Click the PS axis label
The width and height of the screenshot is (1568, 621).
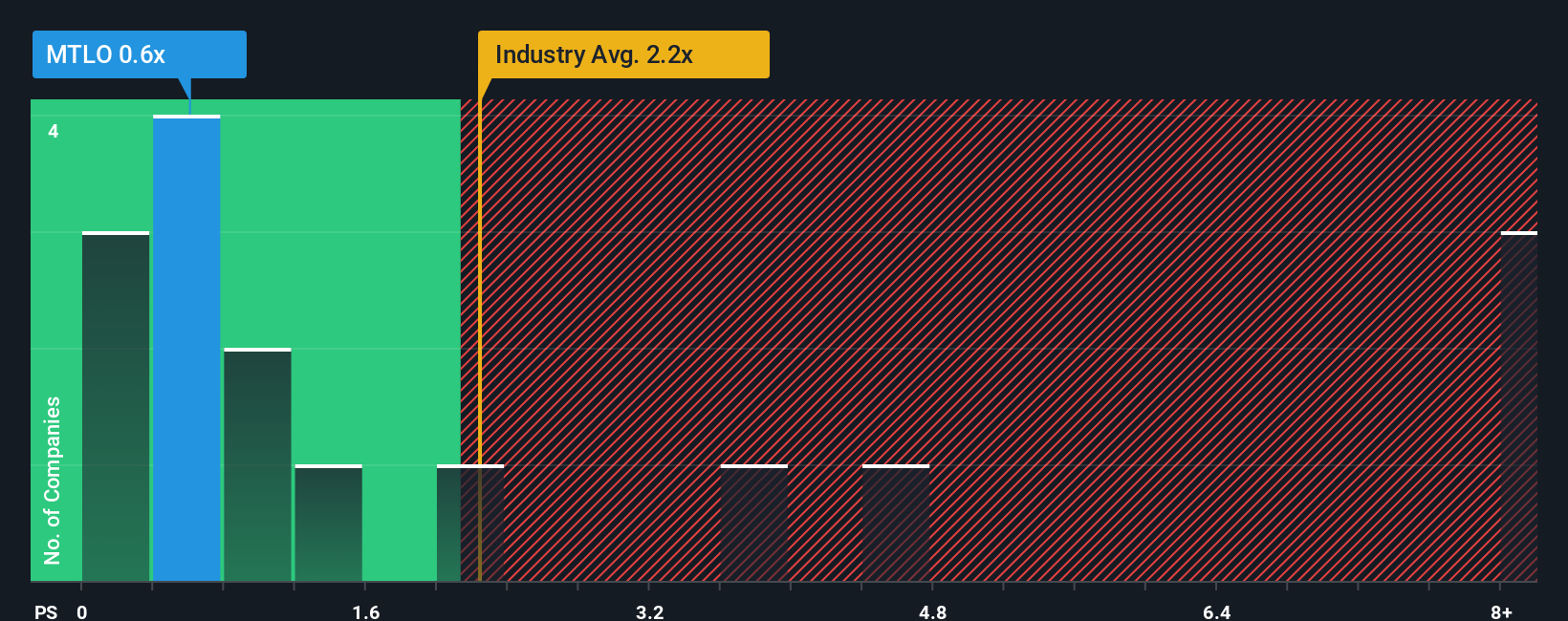(x=46, y=611)
